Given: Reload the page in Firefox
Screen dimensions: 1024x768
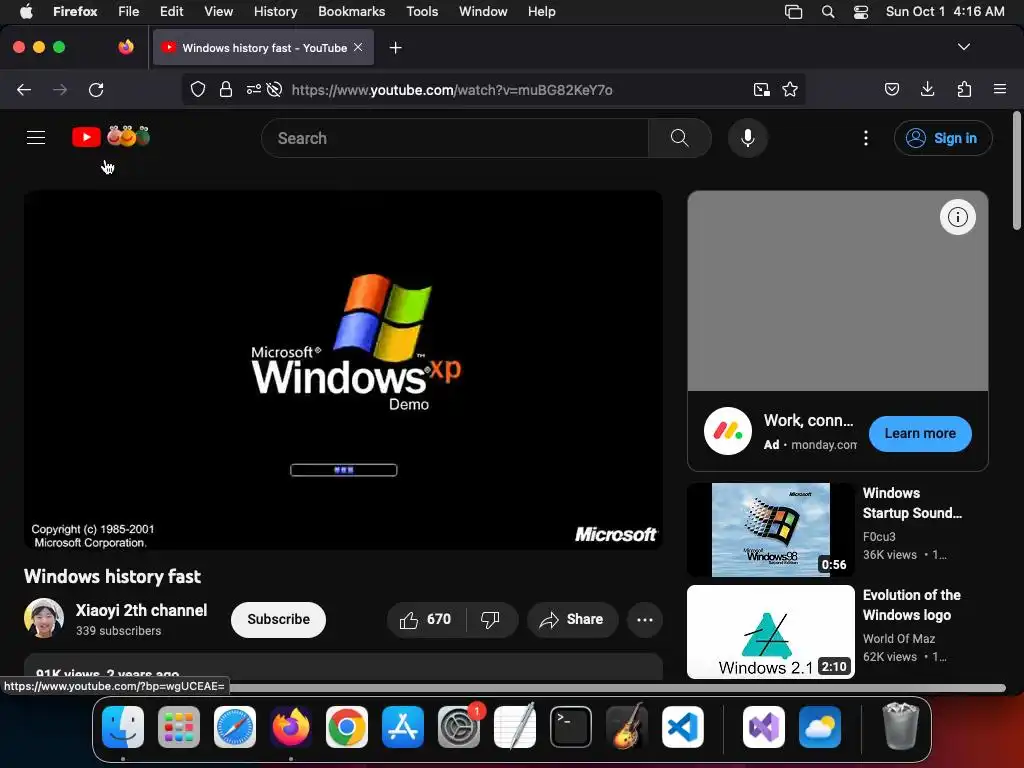Looking at the screenshot, I should 96,89.
